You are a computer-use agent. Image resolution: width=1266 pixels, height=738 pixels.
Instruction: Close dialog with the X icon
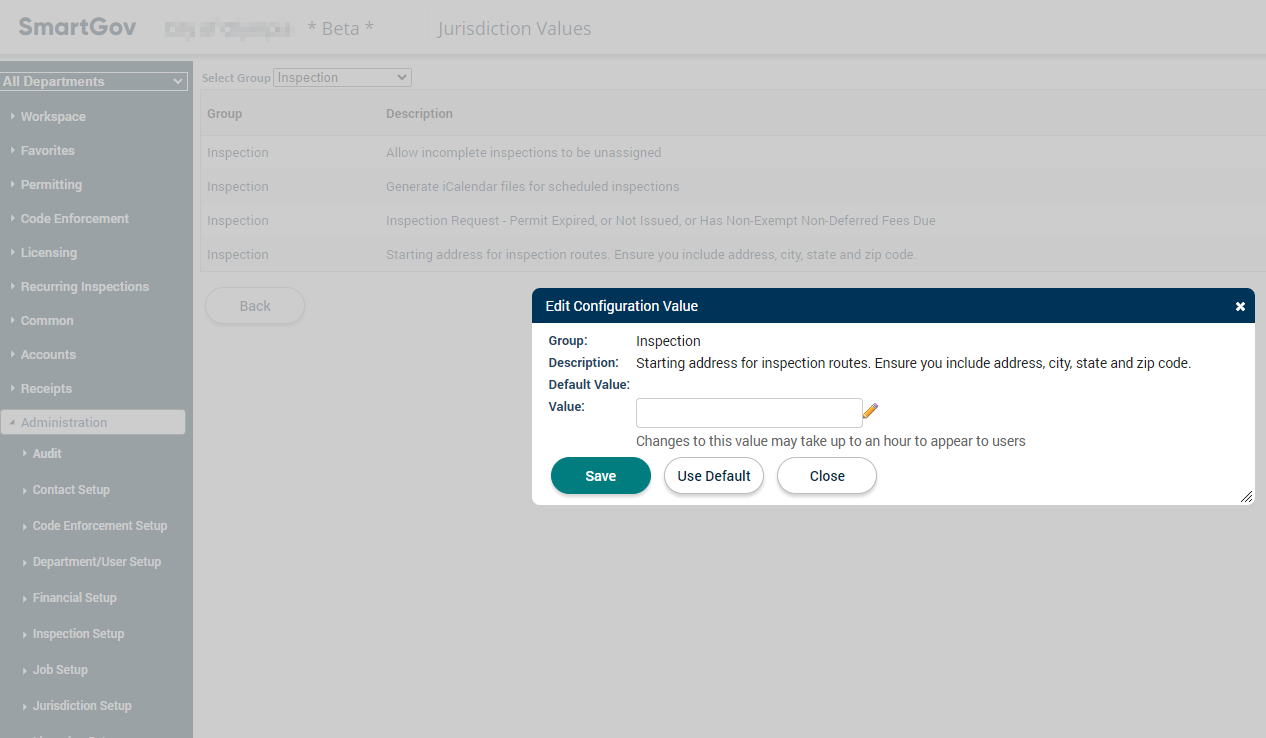pyautogui.click(x=1240, y=307)
